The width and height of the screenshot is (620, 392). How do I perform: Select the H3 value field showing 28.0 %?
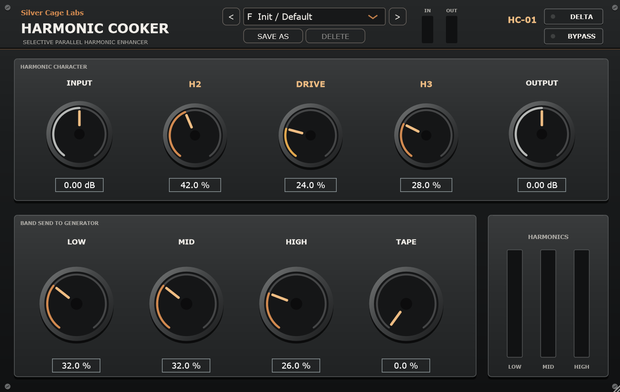click(426, 185)
